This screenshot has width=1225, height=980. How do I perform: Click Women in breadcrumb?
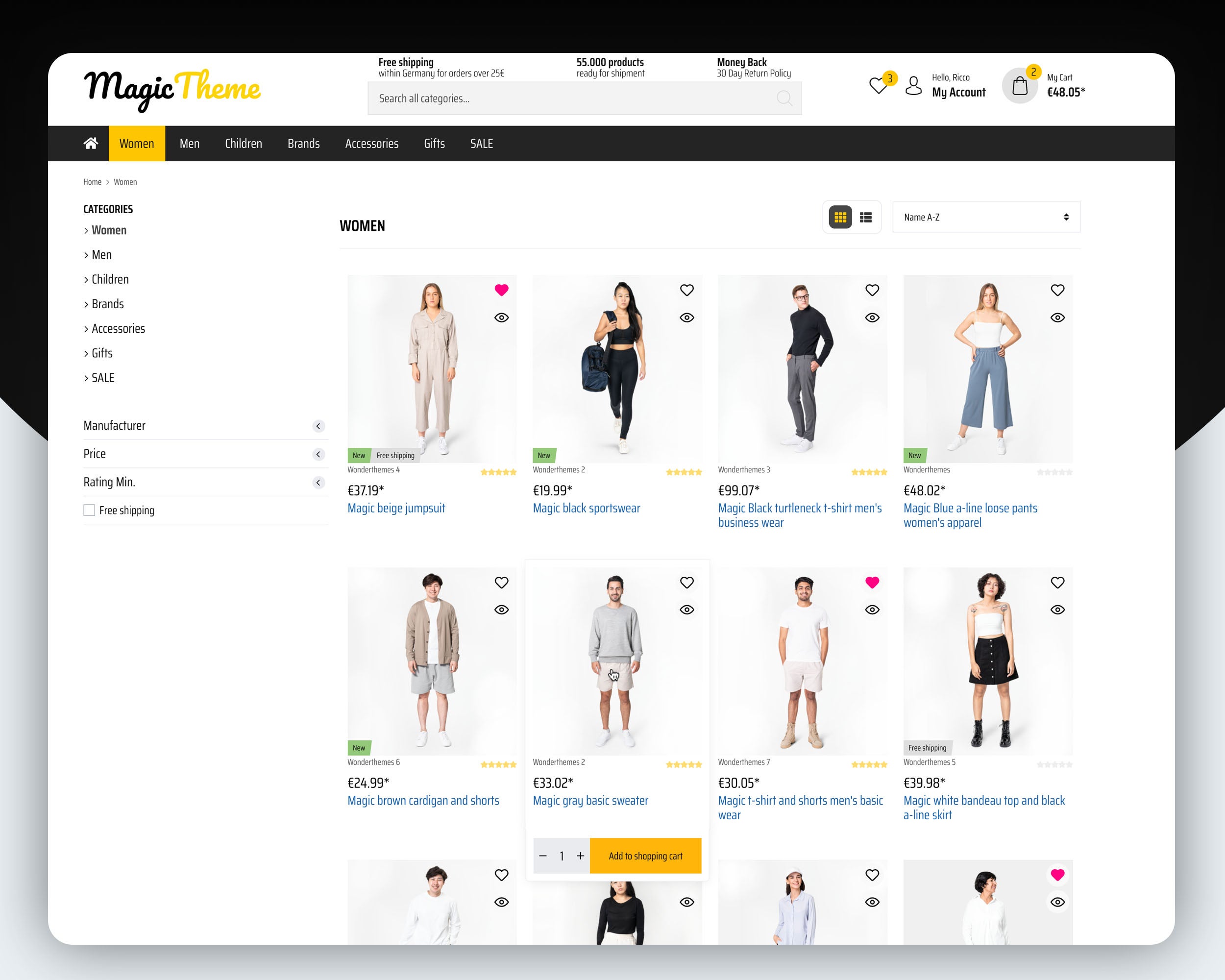125,182
